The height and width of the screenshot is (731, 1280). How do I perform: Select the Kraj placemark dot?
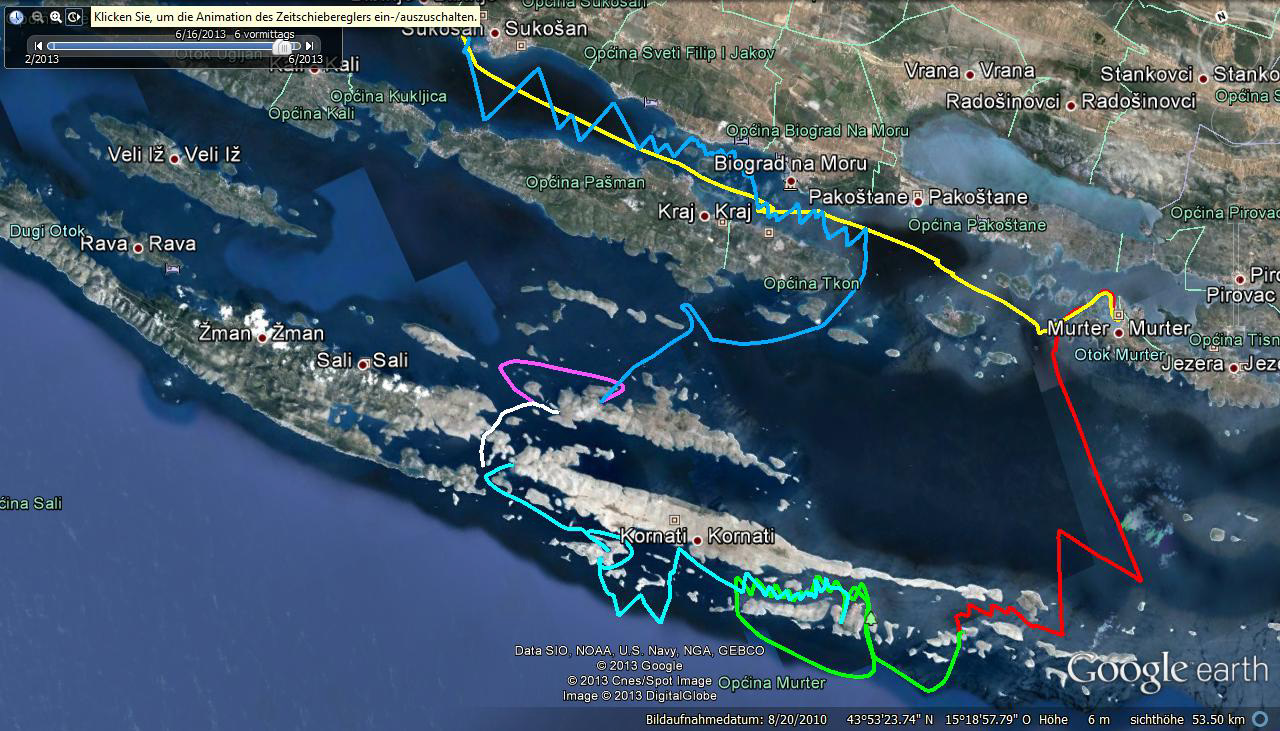tap(704, 215)
